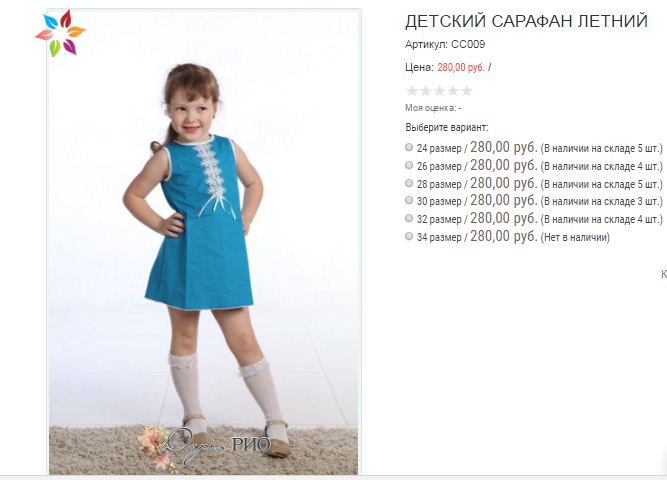667x480 pixels.
Task: Click the ДЕТСКИЙ САРАФАН ЛЕТНИЙ product title
Action: (526, 21)
